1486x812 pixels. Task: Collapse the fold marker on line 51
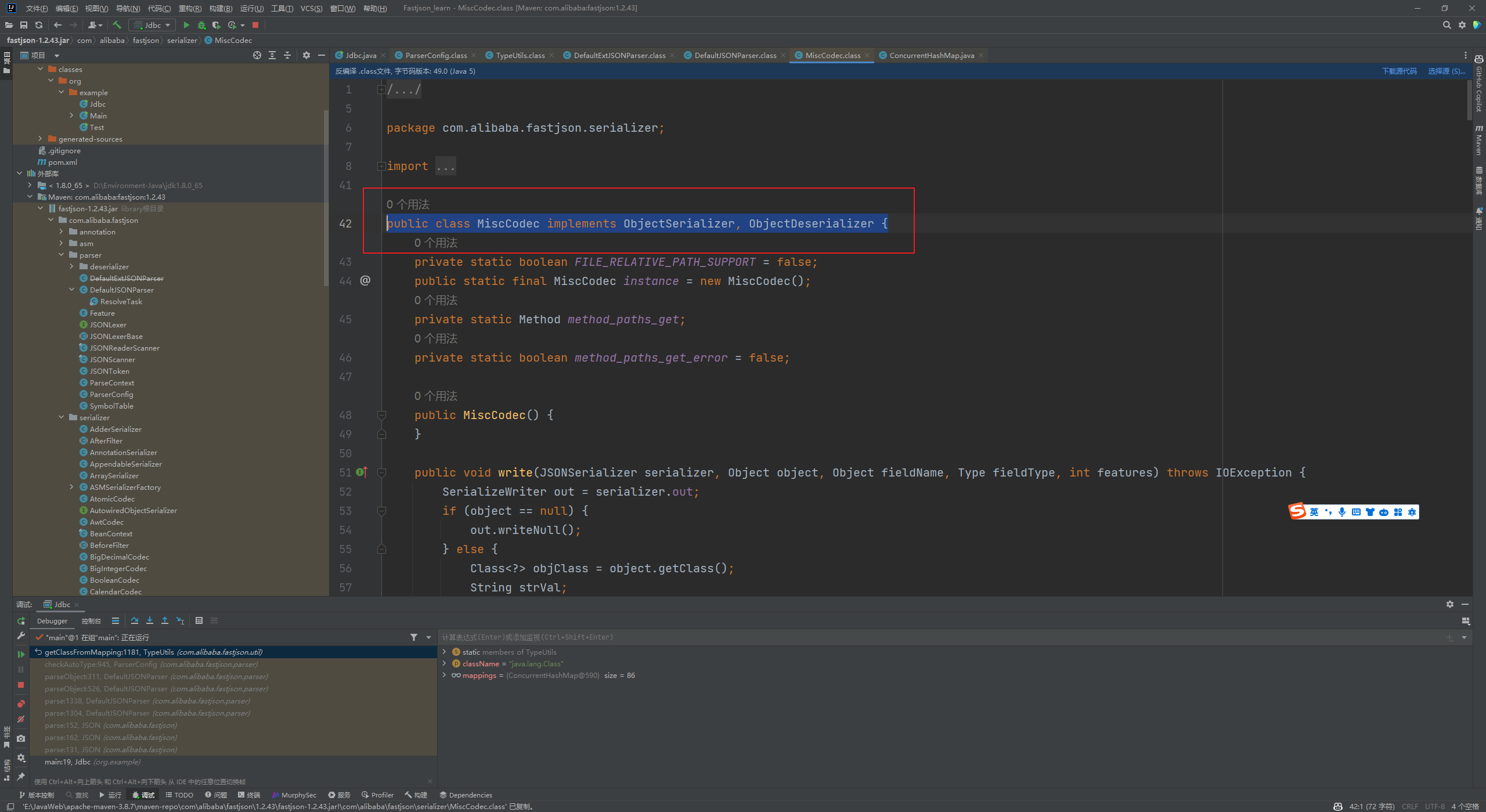click(x=381, y=472)
